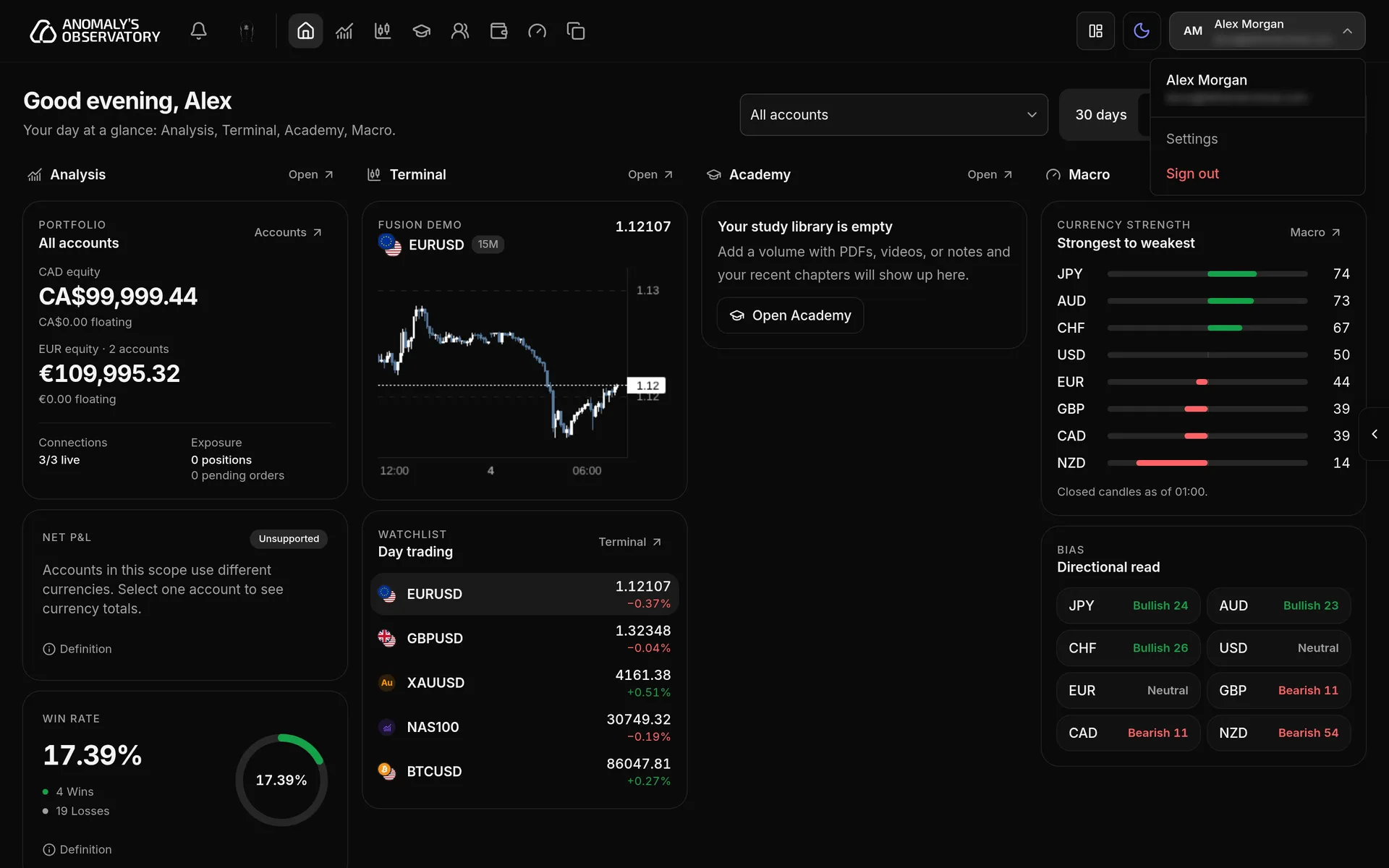Expand the All accounts dropdown
The width and height of the screenshot is (1389, 868).
[x=893, y=114]
